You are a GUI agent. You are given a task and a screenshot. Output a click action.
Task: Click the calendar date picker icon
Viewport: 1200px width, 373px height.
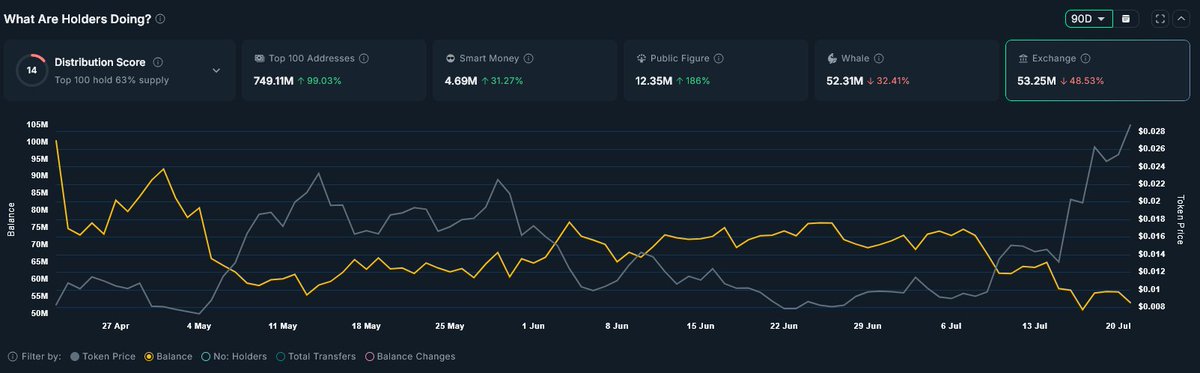1126,18
